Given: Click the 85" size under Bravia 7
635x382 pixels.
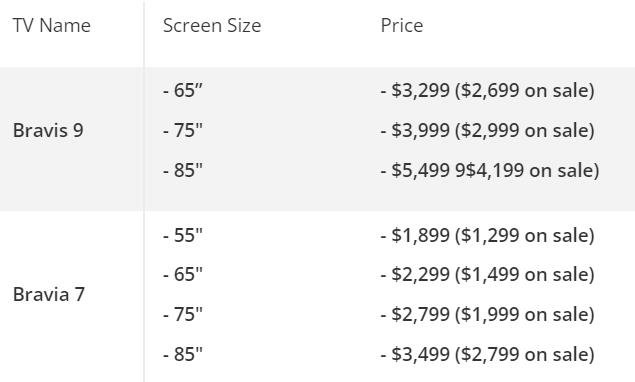Looking at the screenshot, I should click(x=183, y=354).
